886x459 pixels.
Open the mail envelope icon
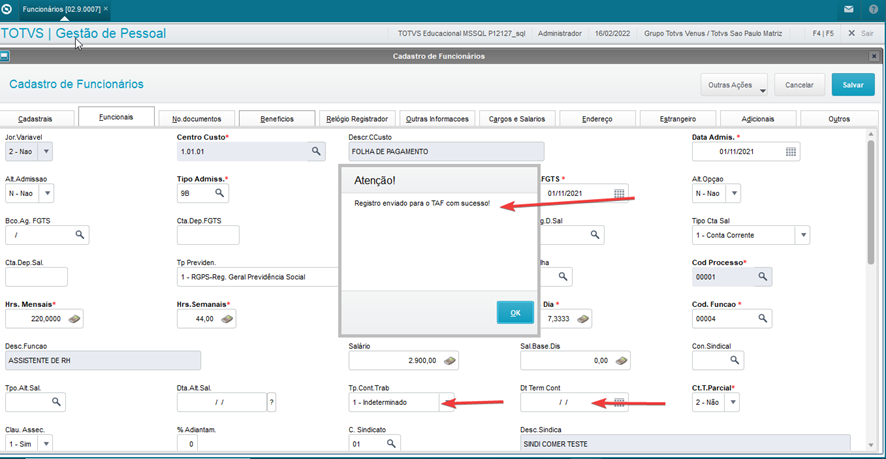pos(849,10)
